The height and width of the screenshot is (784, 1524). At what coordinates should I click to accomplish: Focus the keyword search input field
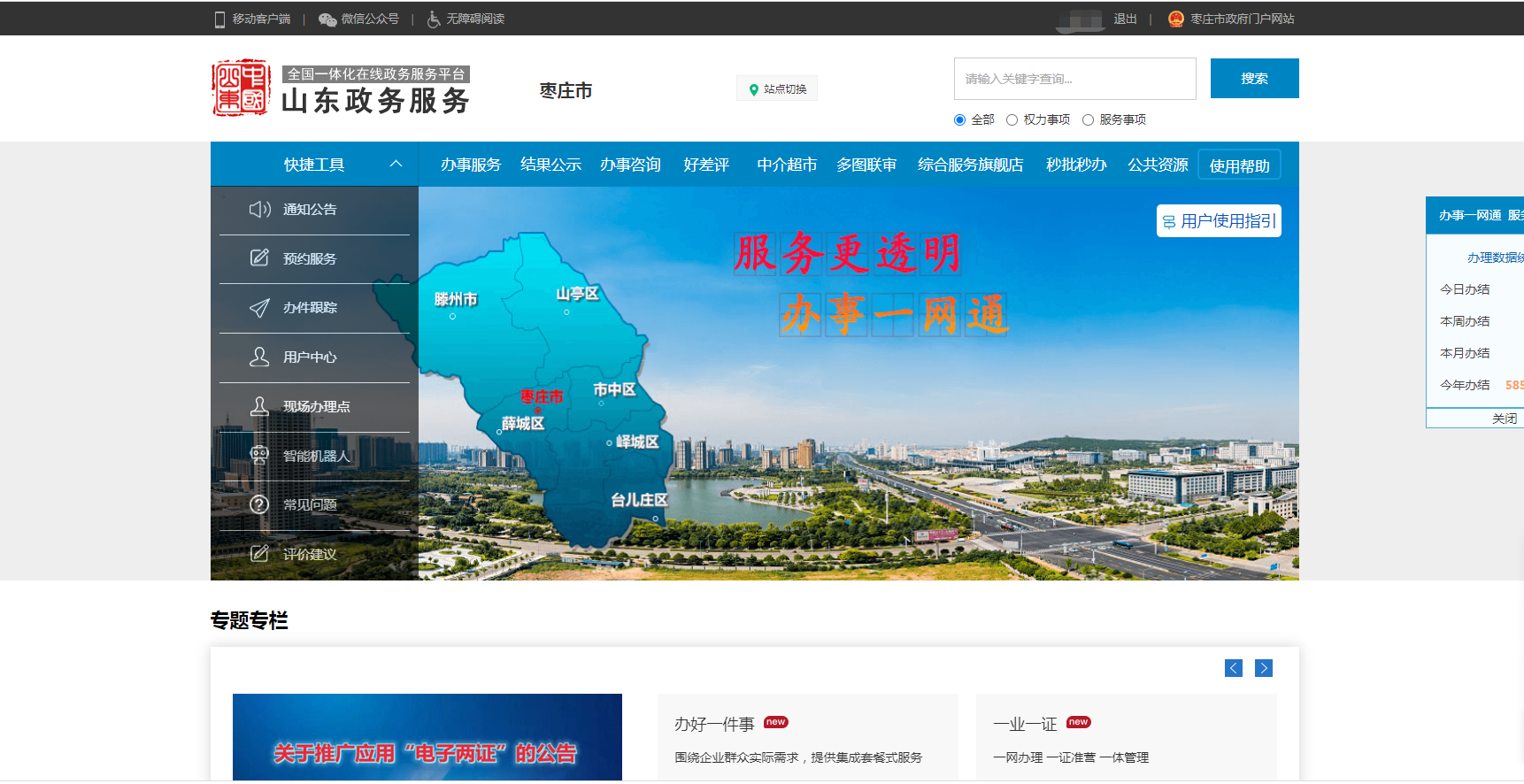click(1074, 79)
